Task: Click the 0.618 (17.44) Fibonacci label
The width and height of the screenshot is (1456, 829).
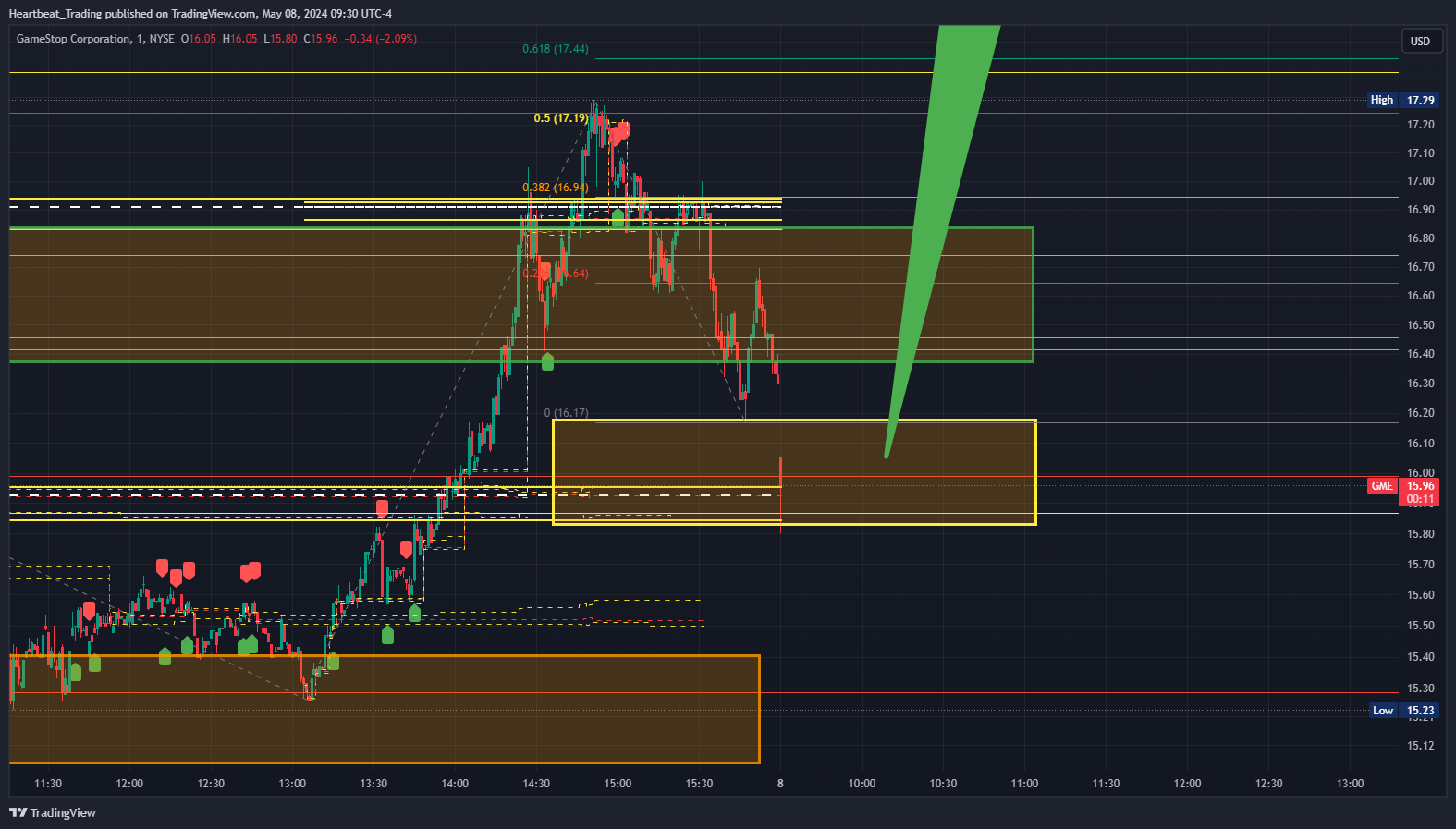Action: click(x=556, y=49)
